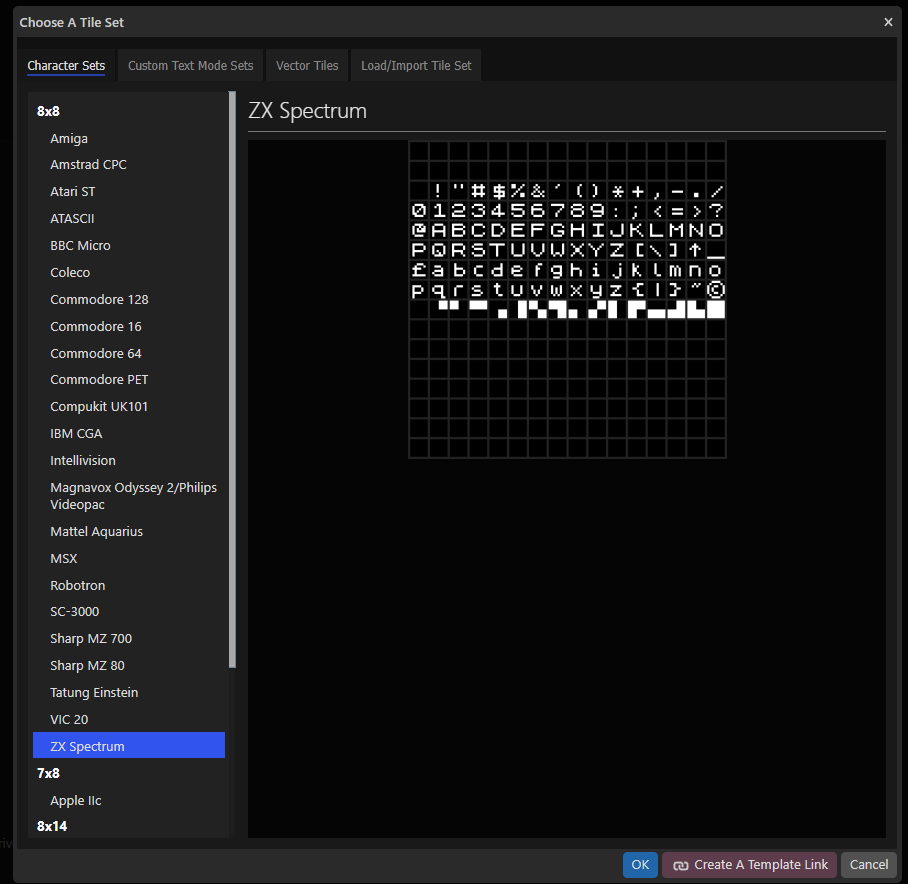
Task: Click the 7x8 group header
Action: [x=48, y=773]
